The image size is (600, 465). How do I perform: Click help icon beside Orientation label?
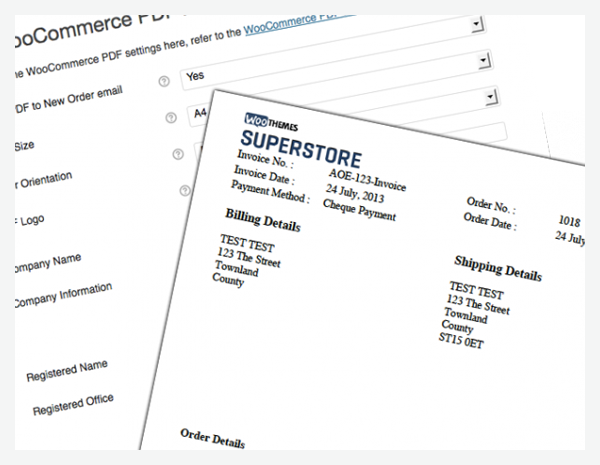pyautogui.click(x=178, y=154)
